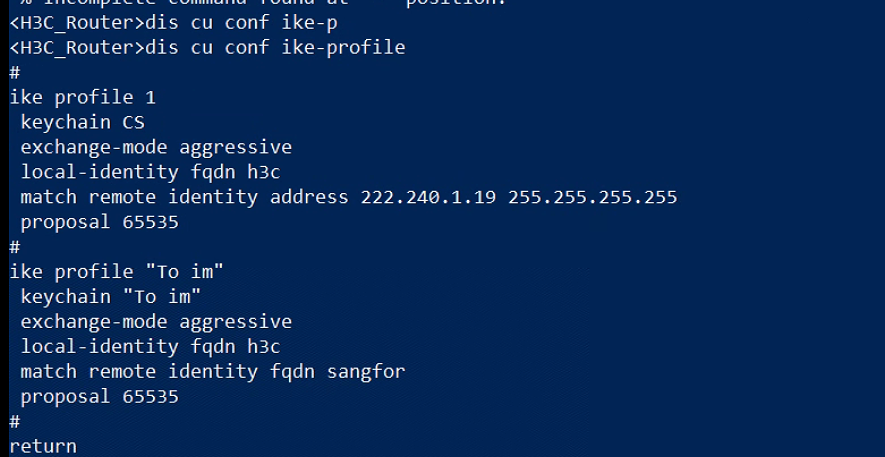Click 'exchange-mode aggressive' under ike profile 1
This screenshot has height=457, width=885.
[155, 147]
